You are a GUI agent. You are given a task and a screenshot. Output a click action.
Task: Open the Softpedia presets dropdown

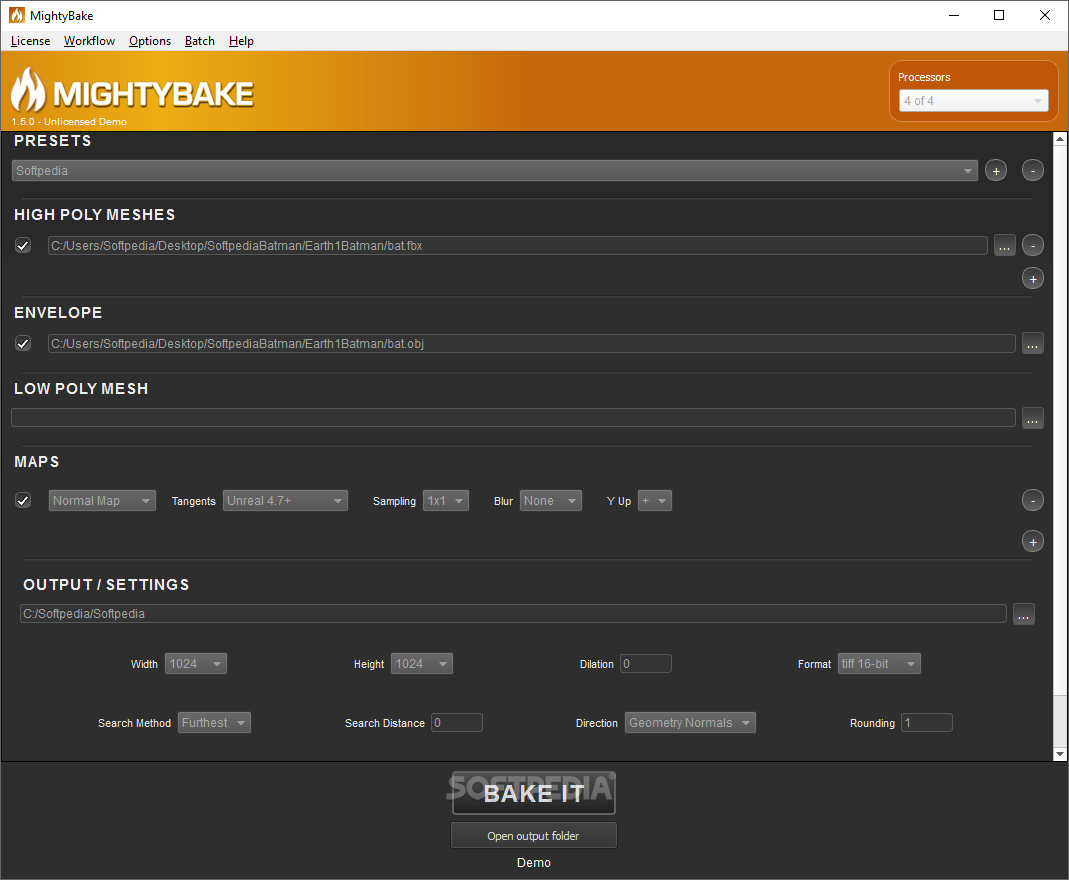(494, 170)
